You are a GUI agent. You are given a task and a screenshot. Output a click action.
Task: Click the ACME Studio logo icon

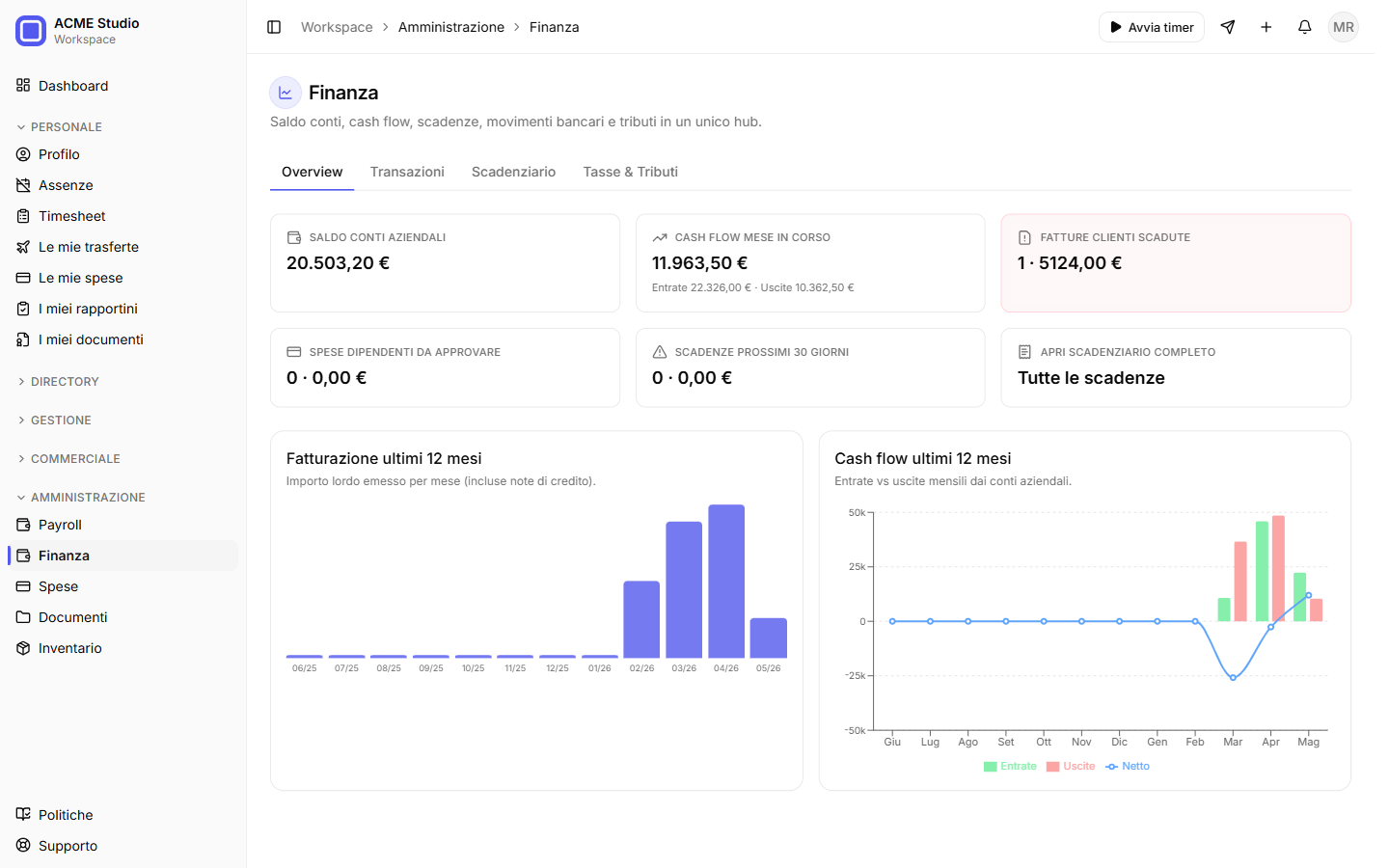pos(31,31)
